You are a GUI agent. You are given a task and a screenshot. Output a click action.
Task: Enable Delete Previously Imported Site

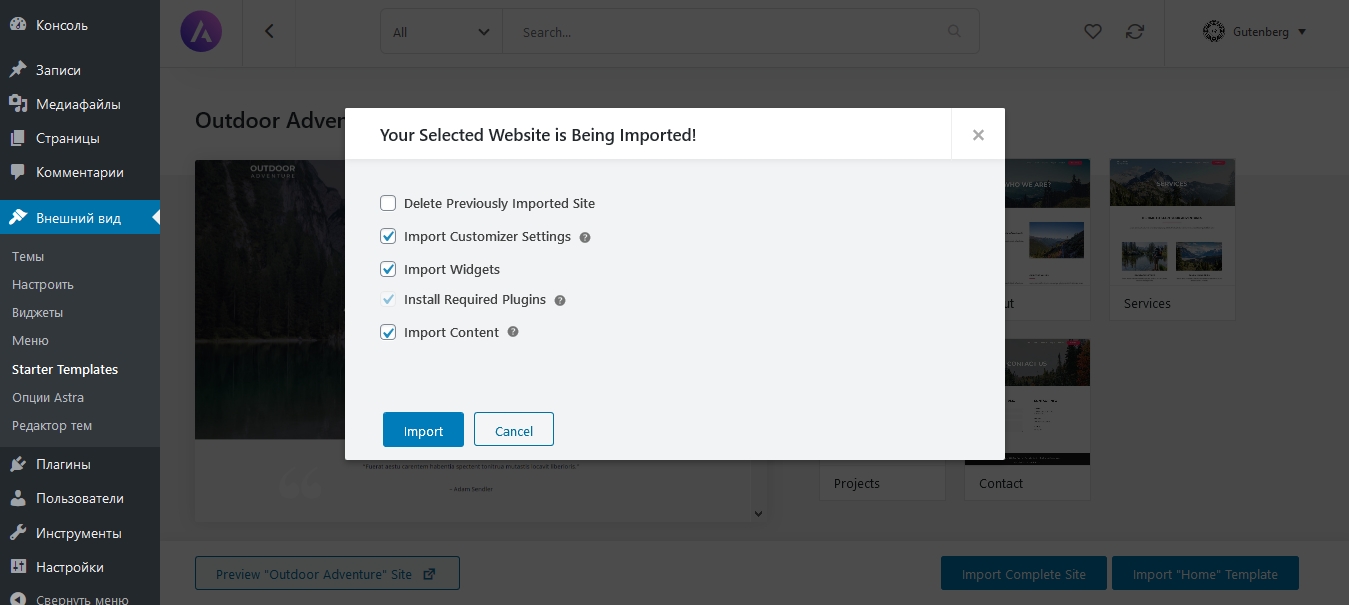click(388, 203)
